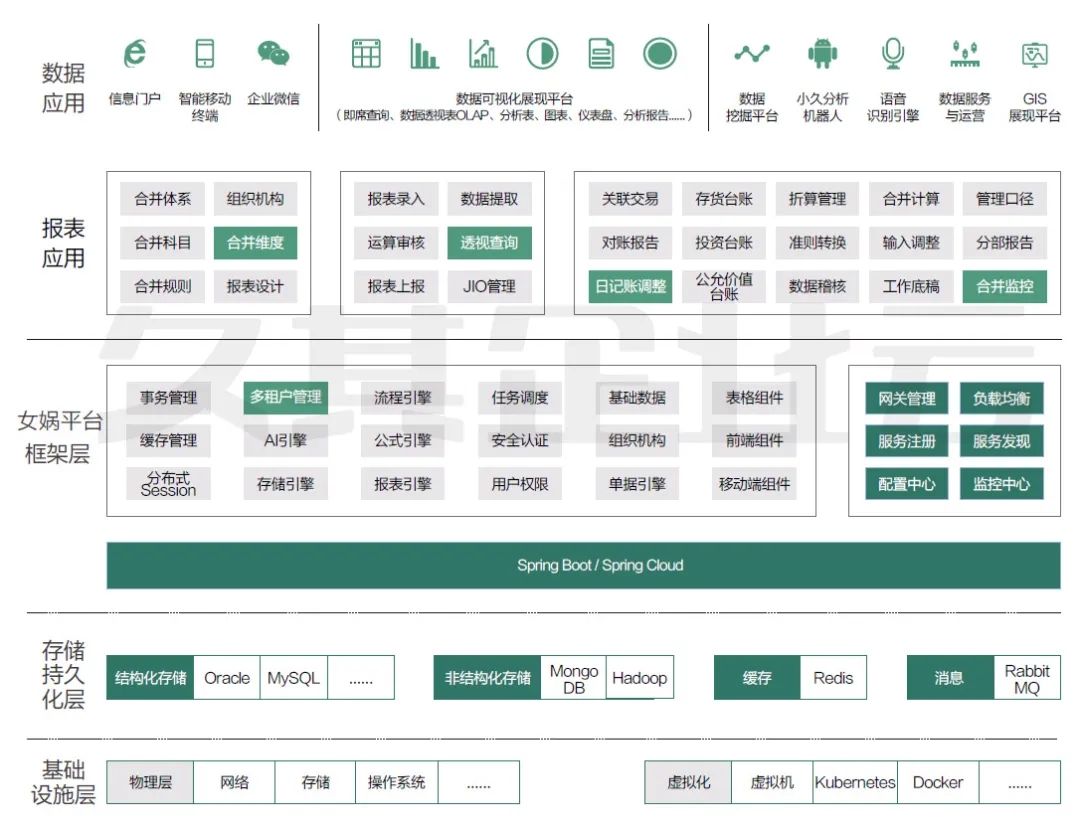The width and height of the screenshot is (1080, 830).
Task: Click the 数据服务与运营 icon
Action: [964, 54]
